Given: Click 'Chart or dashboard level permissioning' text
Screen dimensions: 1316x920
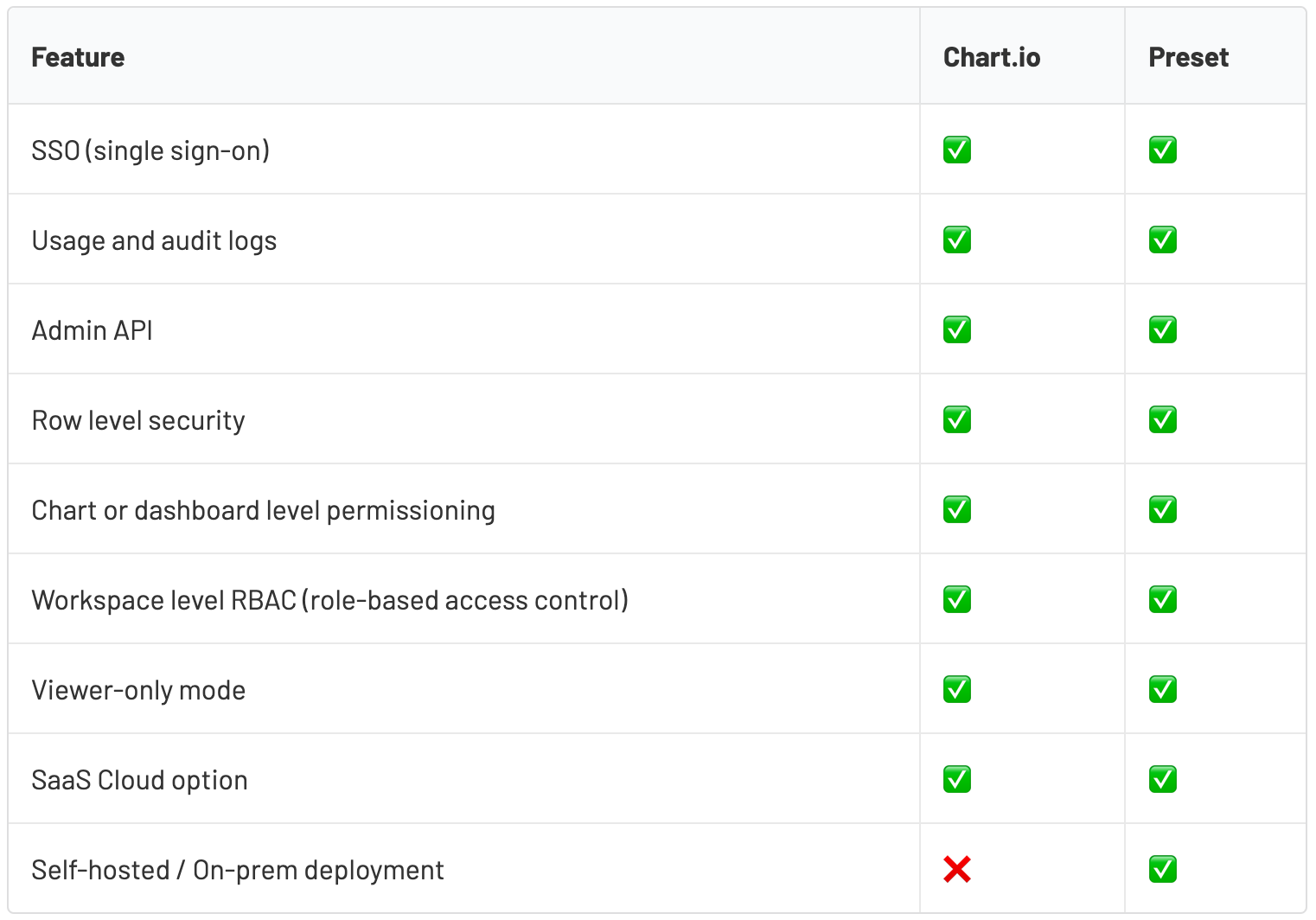Looking at the screenshot, I should (264, 510).
